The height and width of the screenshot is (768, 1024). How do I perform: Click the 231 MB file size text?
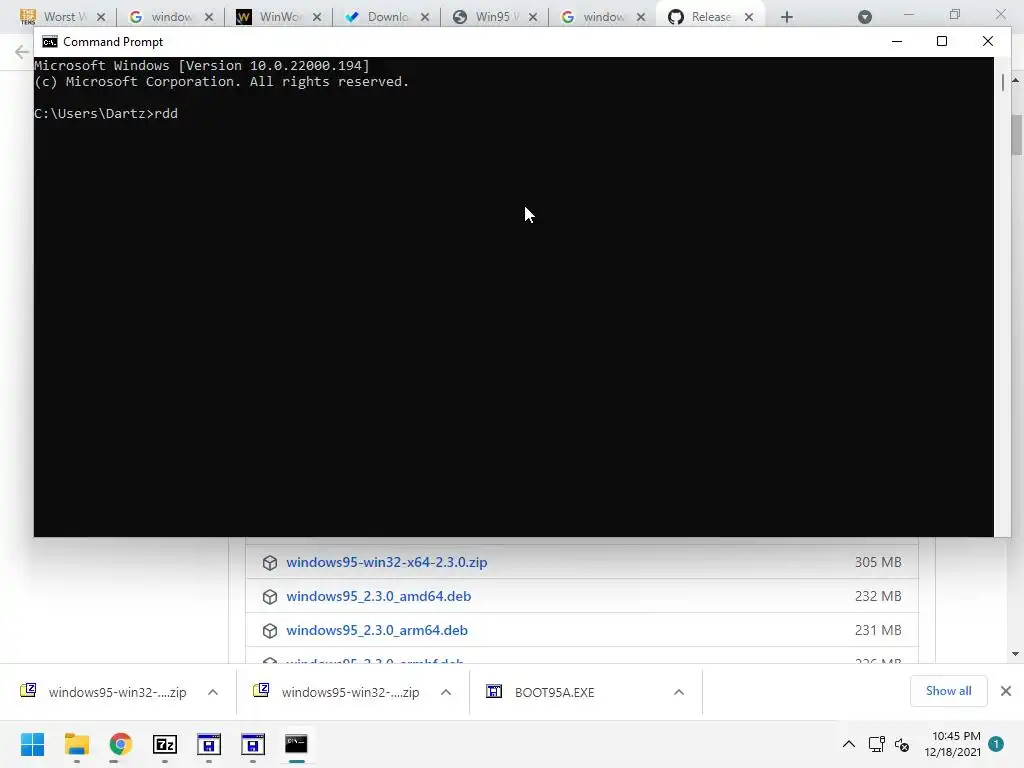click(878, 630)
